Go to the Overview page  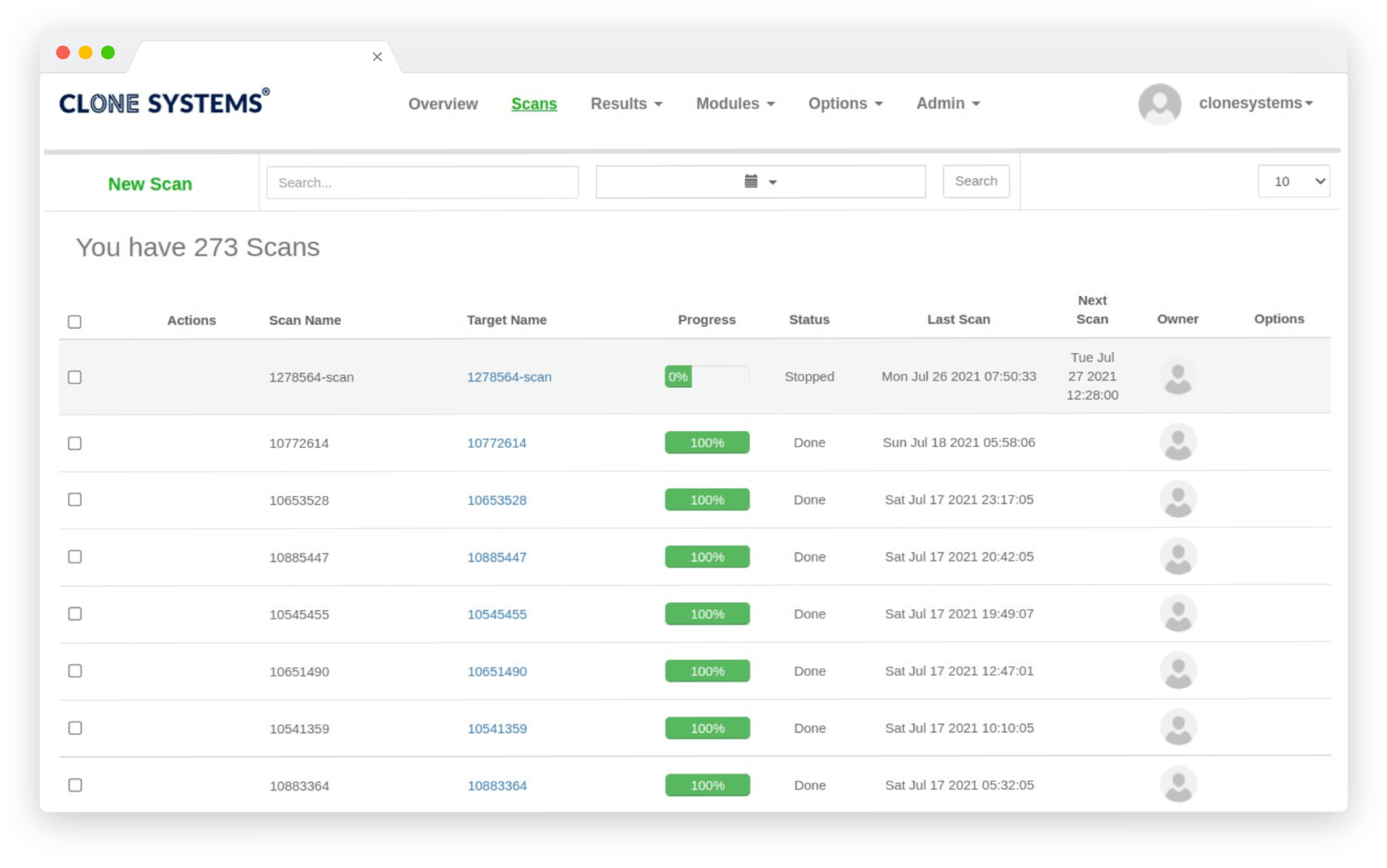[443, 104]
